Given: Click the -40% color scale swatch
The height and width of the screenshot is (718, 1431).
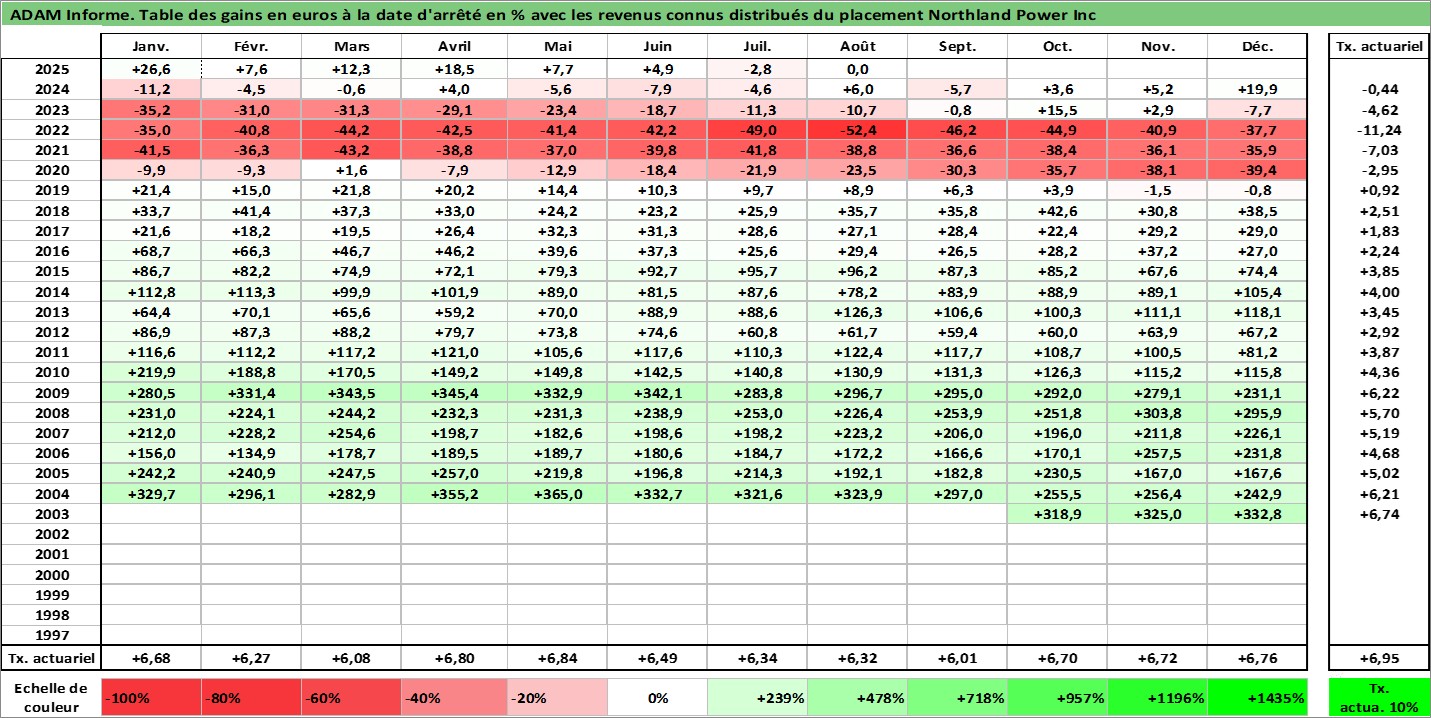Looking at the screenshot, I should 455,697.
